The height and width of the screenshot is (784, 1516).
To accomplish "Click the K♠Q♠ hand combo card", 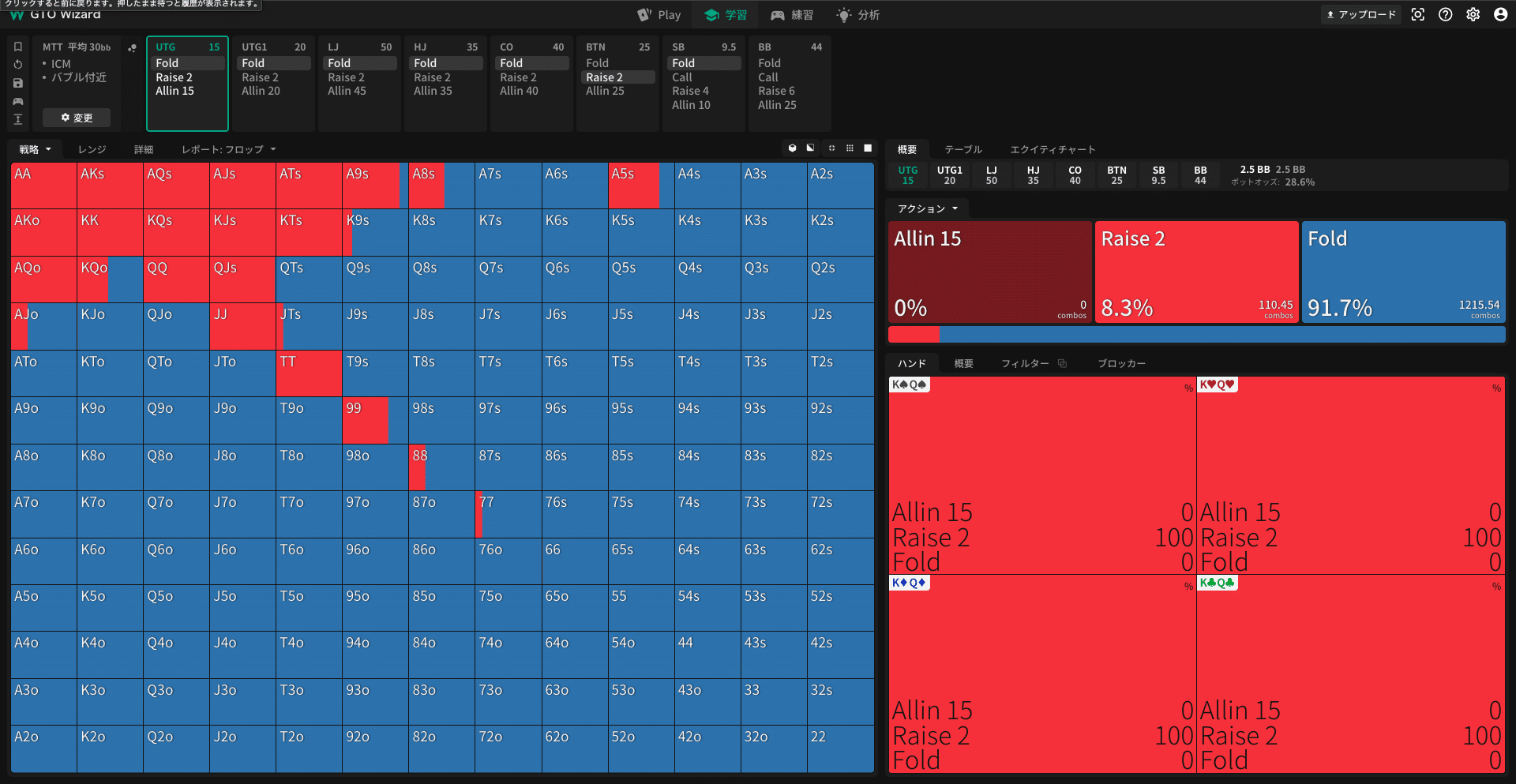I will click(x=1042, y=475).
